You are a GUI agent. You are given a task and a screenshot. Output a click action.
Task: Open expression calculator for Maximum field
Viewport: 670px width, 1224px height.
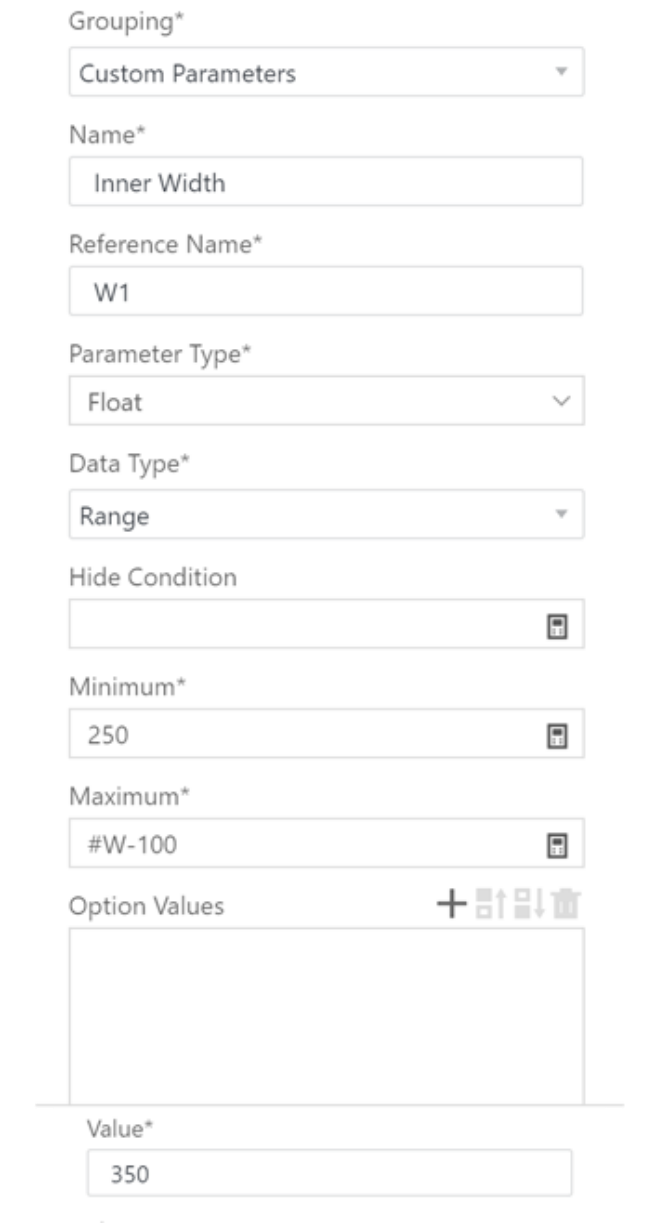556,846
